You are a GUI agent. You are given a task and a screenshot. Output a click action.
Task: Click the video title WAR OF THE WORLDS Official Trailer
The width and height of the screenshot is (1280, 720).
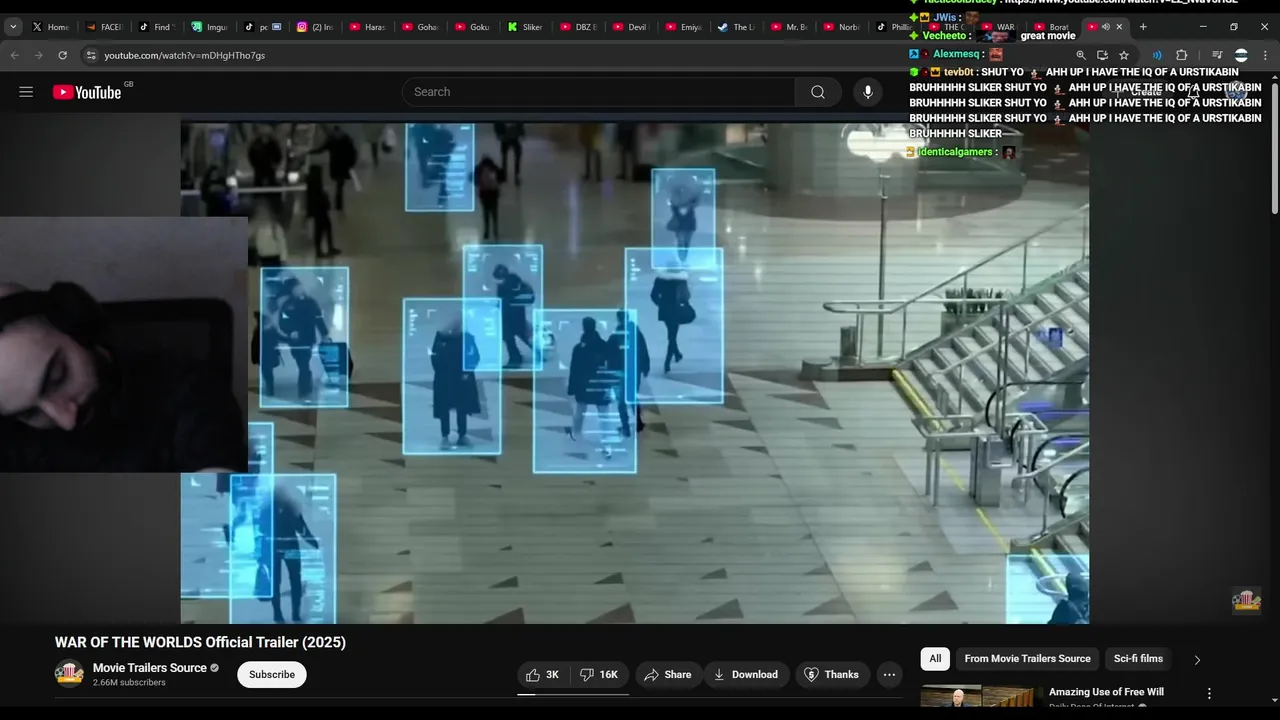click(x=200, y=642)
